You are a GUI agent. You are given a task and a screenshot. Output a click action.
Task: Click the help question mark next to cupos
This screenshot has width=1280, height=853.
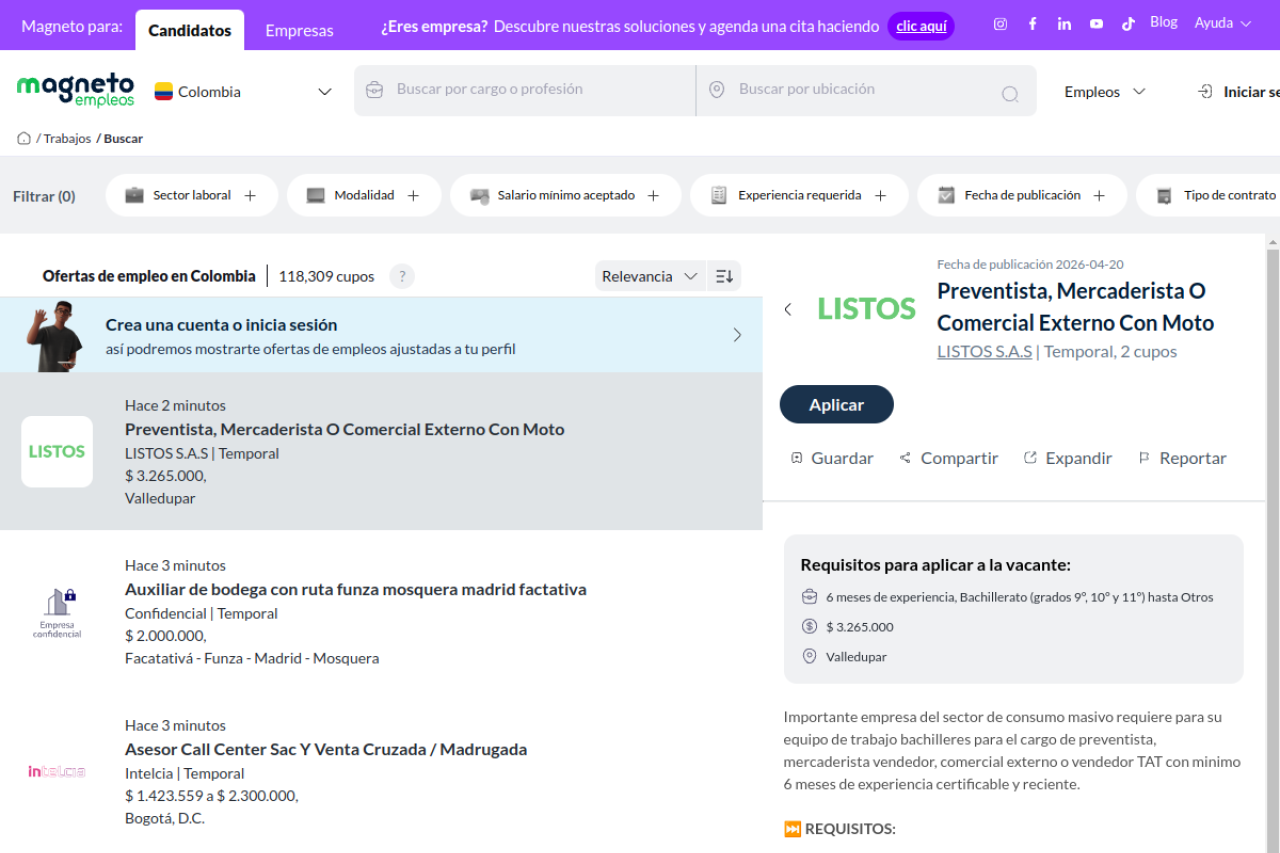click(401, 276)
